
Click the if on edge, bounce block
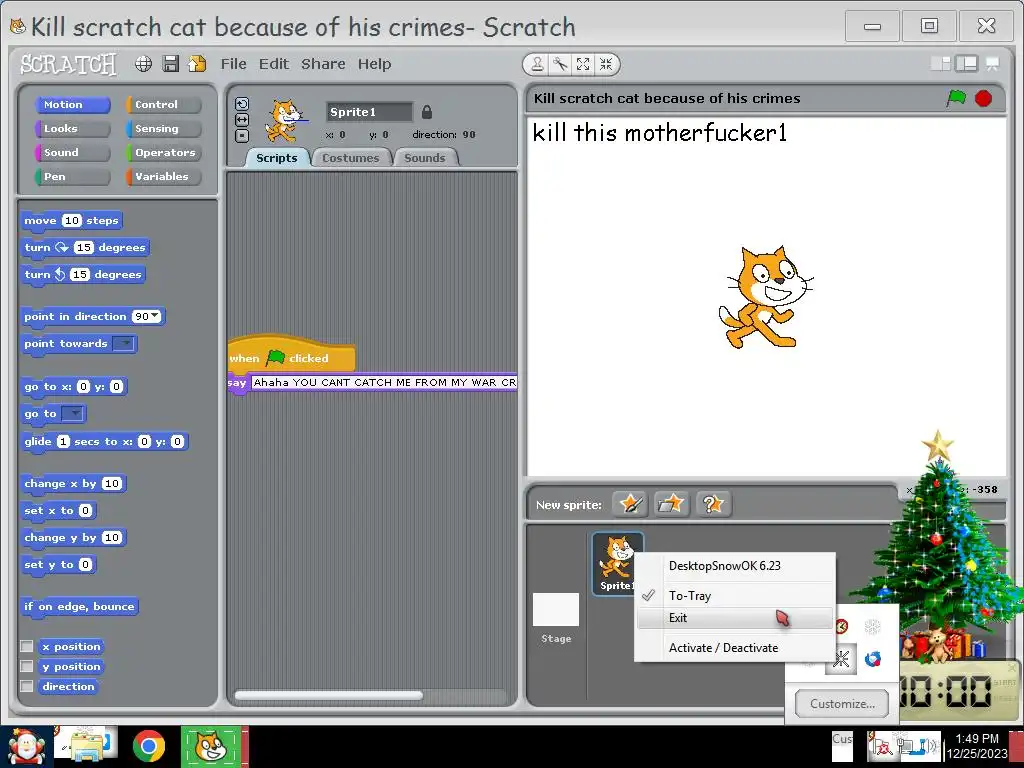coord(79,606)
